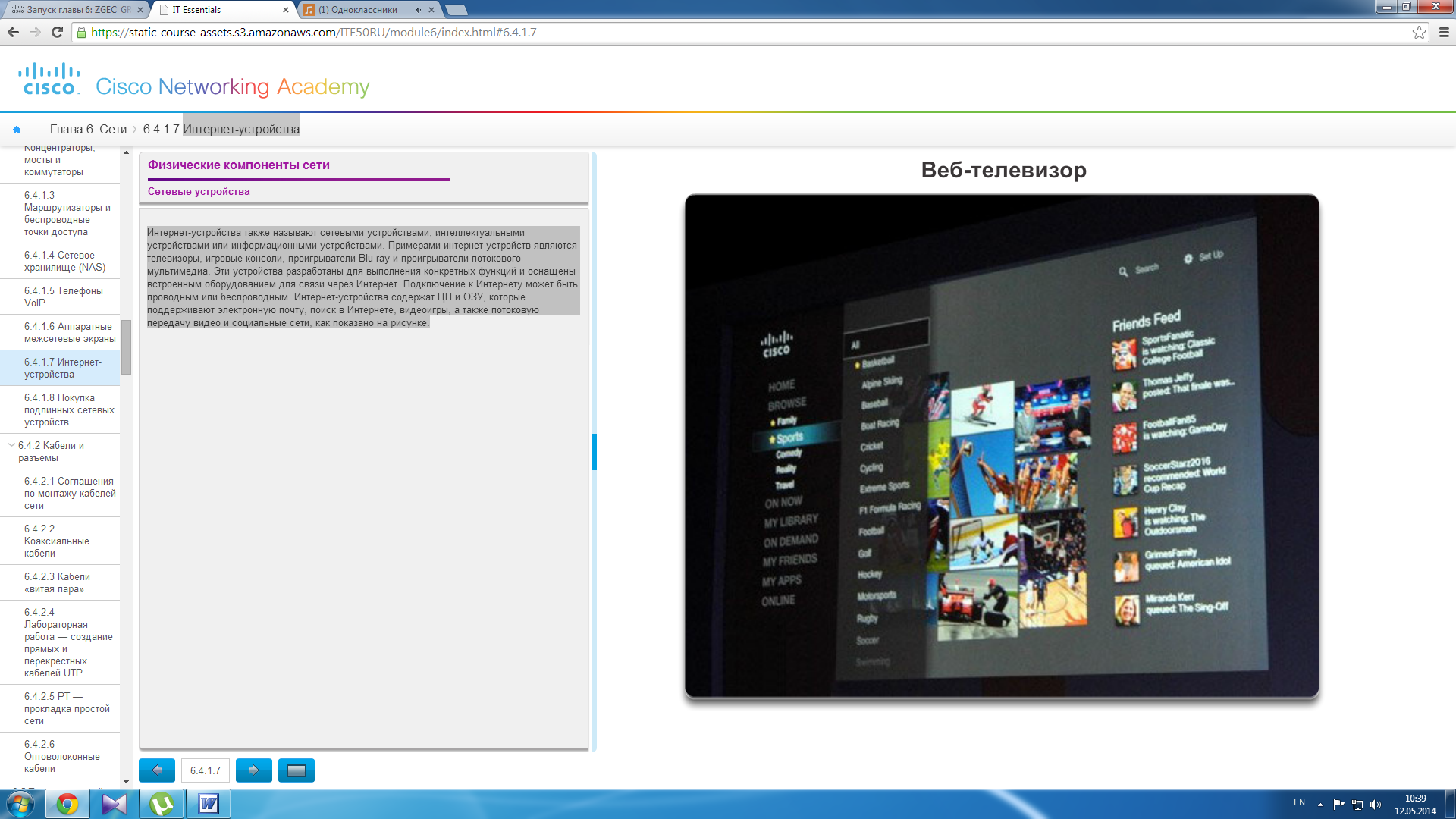1456x819 pixels.
Task: Click the Физические компоненты сети heading
Action: [x=239, y=165]
